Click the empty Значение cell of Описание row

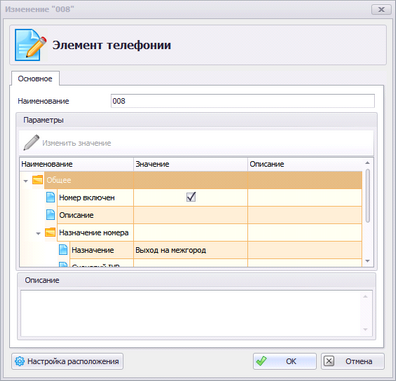[x=191, y=215]
